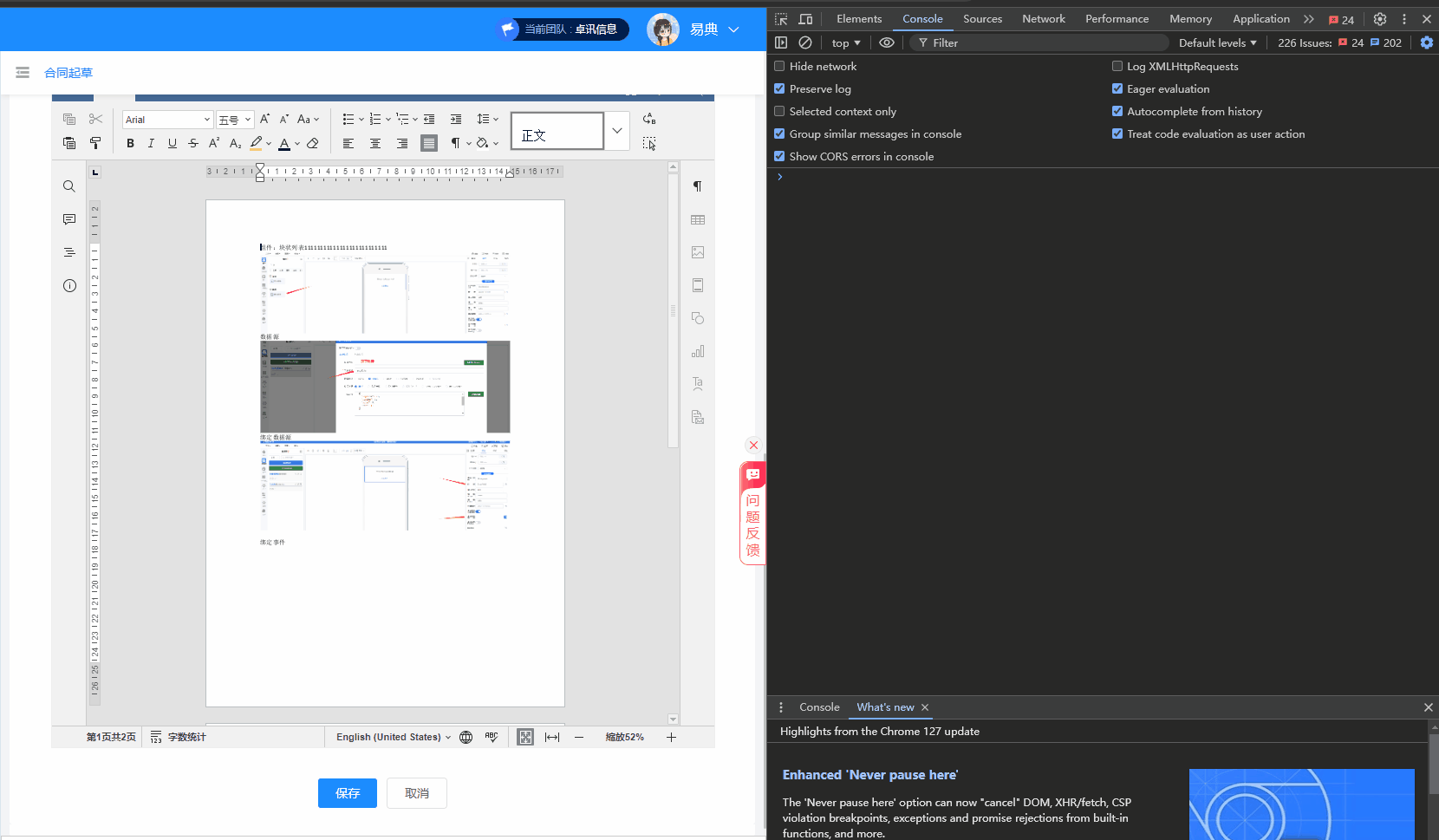Viewport: 1439px width, 840px height.
Task: Click the Clear formatting eraser icon
Action: (313, 143)
